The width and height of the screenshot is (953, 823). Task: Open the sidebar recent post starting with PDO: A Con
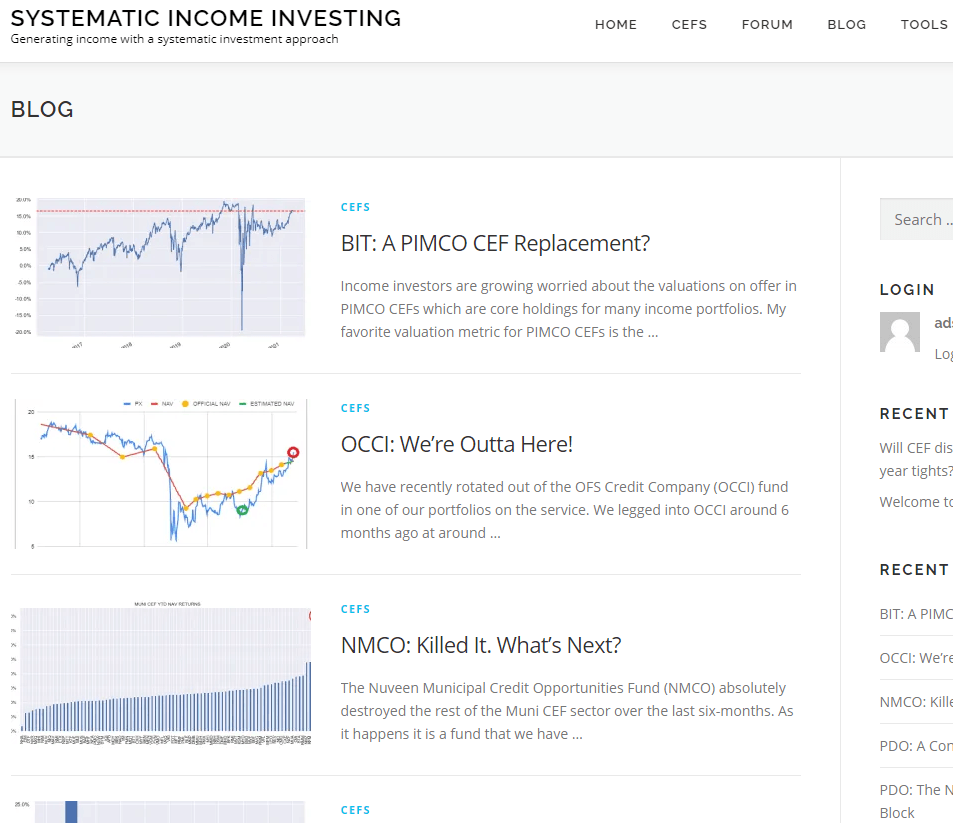point(916,745)
